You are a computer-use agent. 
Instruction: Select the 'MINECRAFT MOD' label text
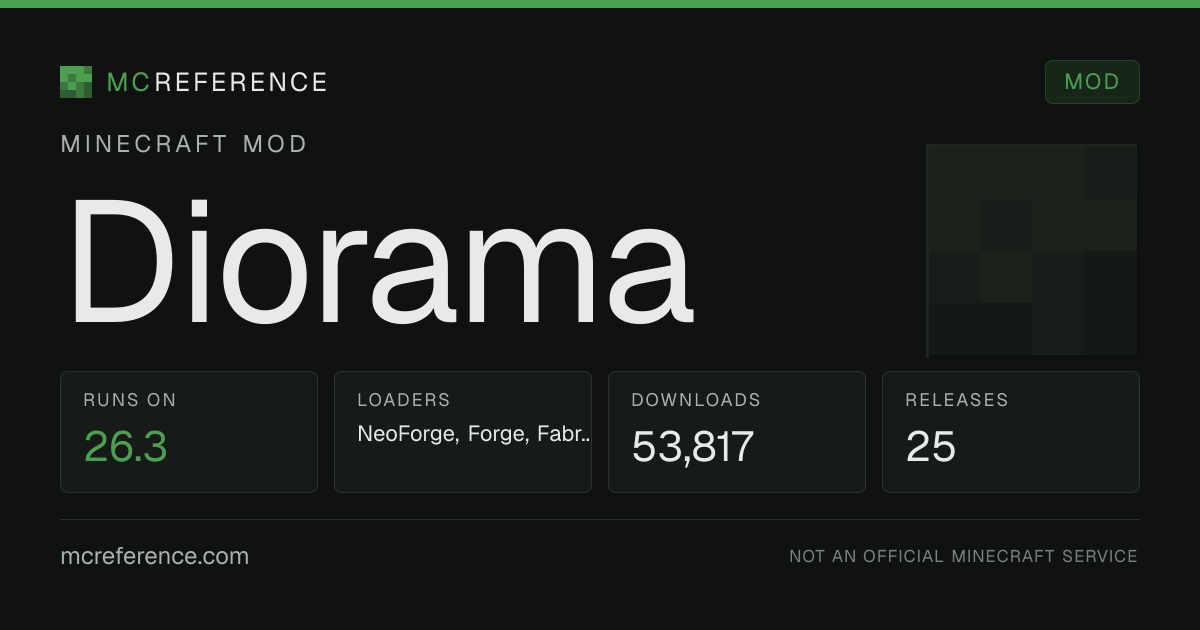(184, 144)
